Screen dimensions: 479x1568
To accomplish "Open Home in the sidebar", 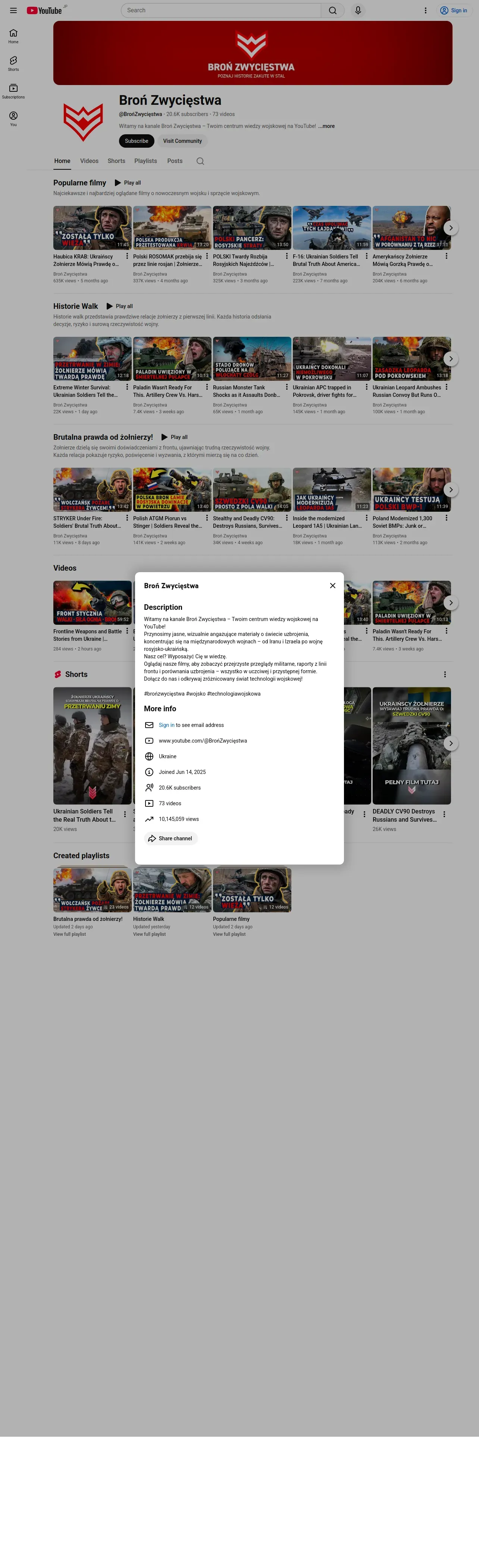I will click(x=13, y=36).
